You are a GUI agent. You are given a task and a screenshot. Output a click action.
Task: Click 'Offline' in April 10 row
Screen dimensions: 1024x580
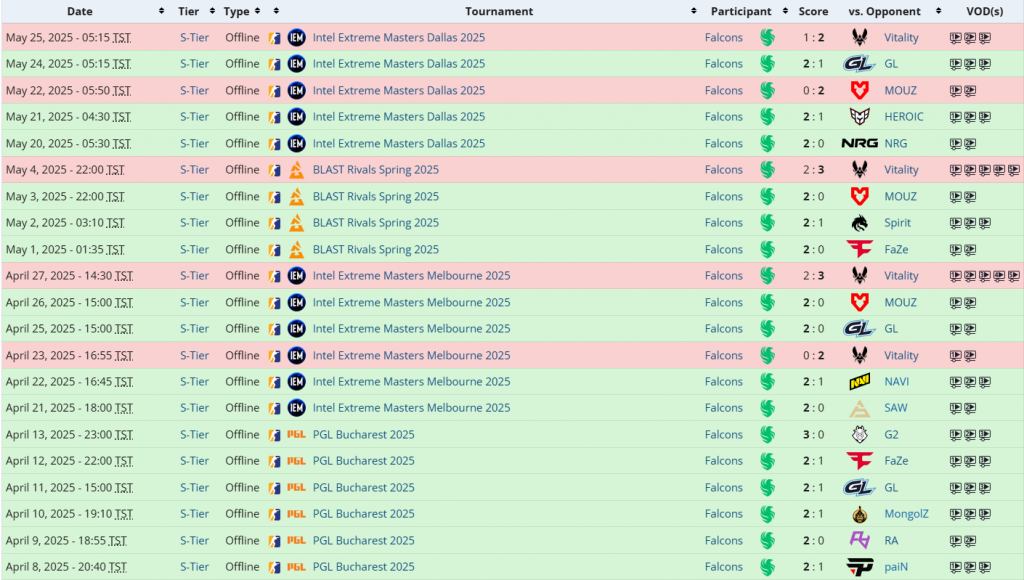242,514
